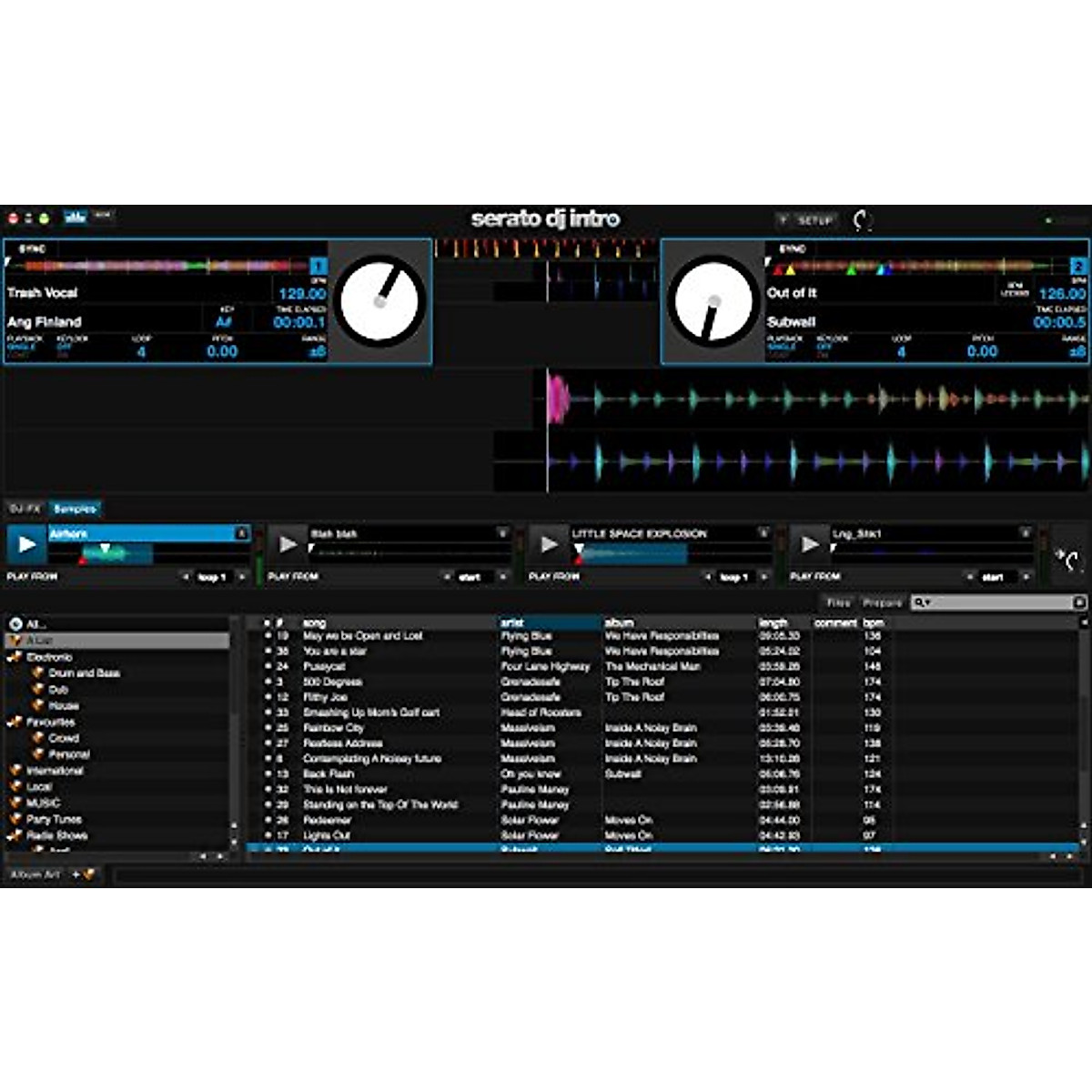The height and width of the screenshot is (1092, 1092).
Task: Click the add new crate plus icon
Action: 75,875
